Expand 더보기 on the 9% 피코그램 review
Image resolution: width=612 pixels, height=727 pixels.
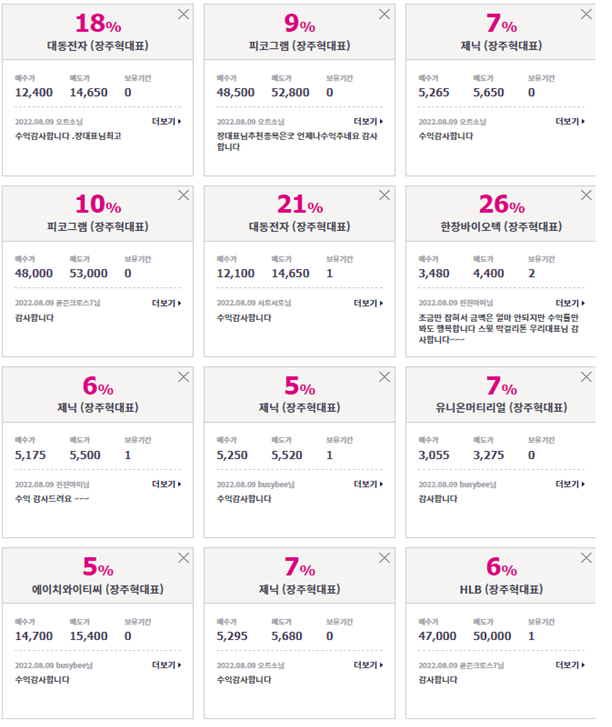click(x=368, y=121)
